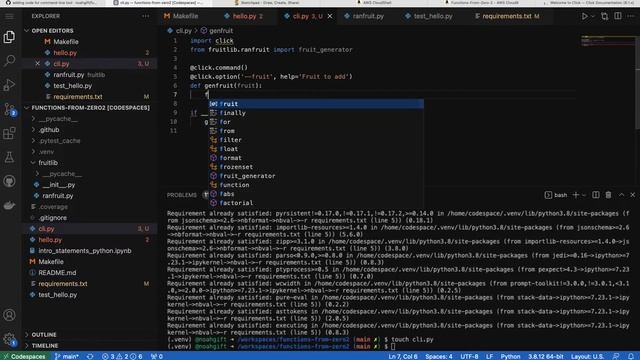This screenshot has width=640, height=360.
Task: Click genfruit in breadcrumb path
Action: click(x=221, y=31)
